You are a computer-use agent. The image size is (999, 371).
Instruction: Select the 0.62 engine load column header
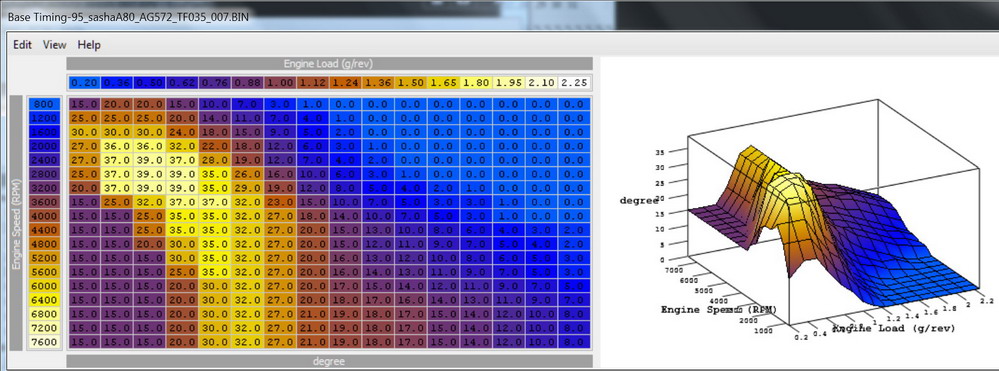click(x=181, y=83)
